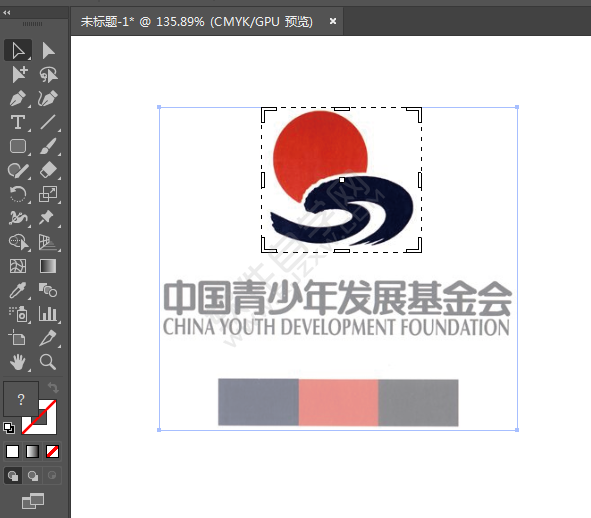Select the Eyedropper tool
This screenshot has width=591, height=518.
18,290
